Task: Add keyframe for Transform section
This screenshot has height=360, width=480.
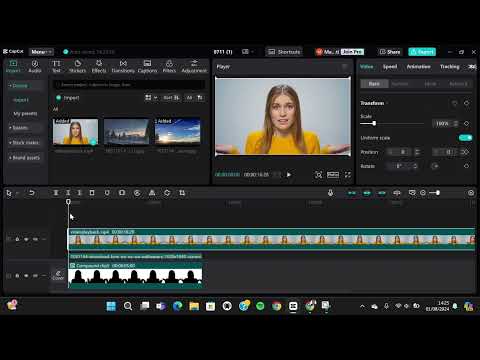Action: pyautogui.click(x=466, y=103)
